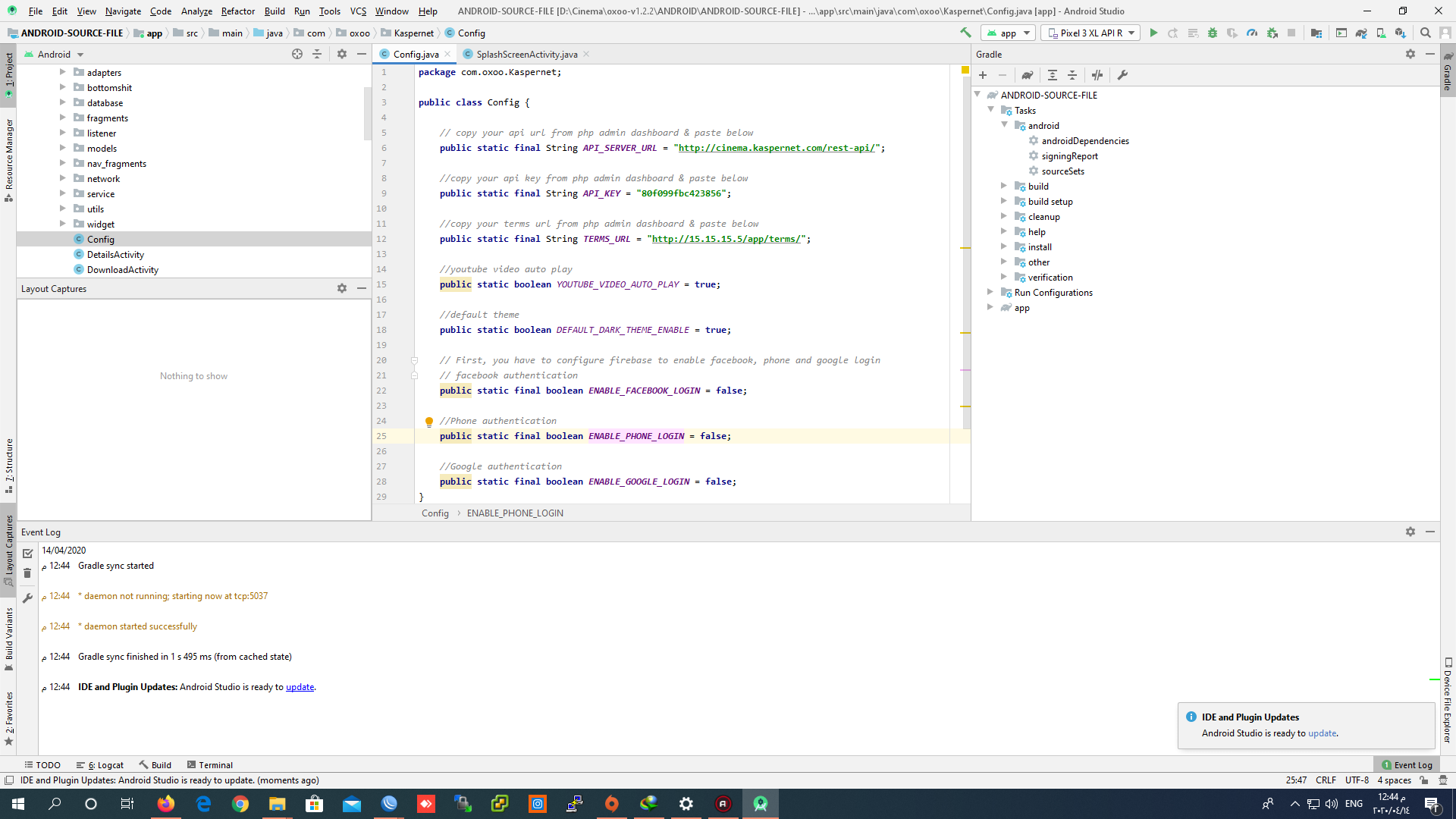Open the device selector for Pixel 3 XL
1456x819 pixels.
1090,33
